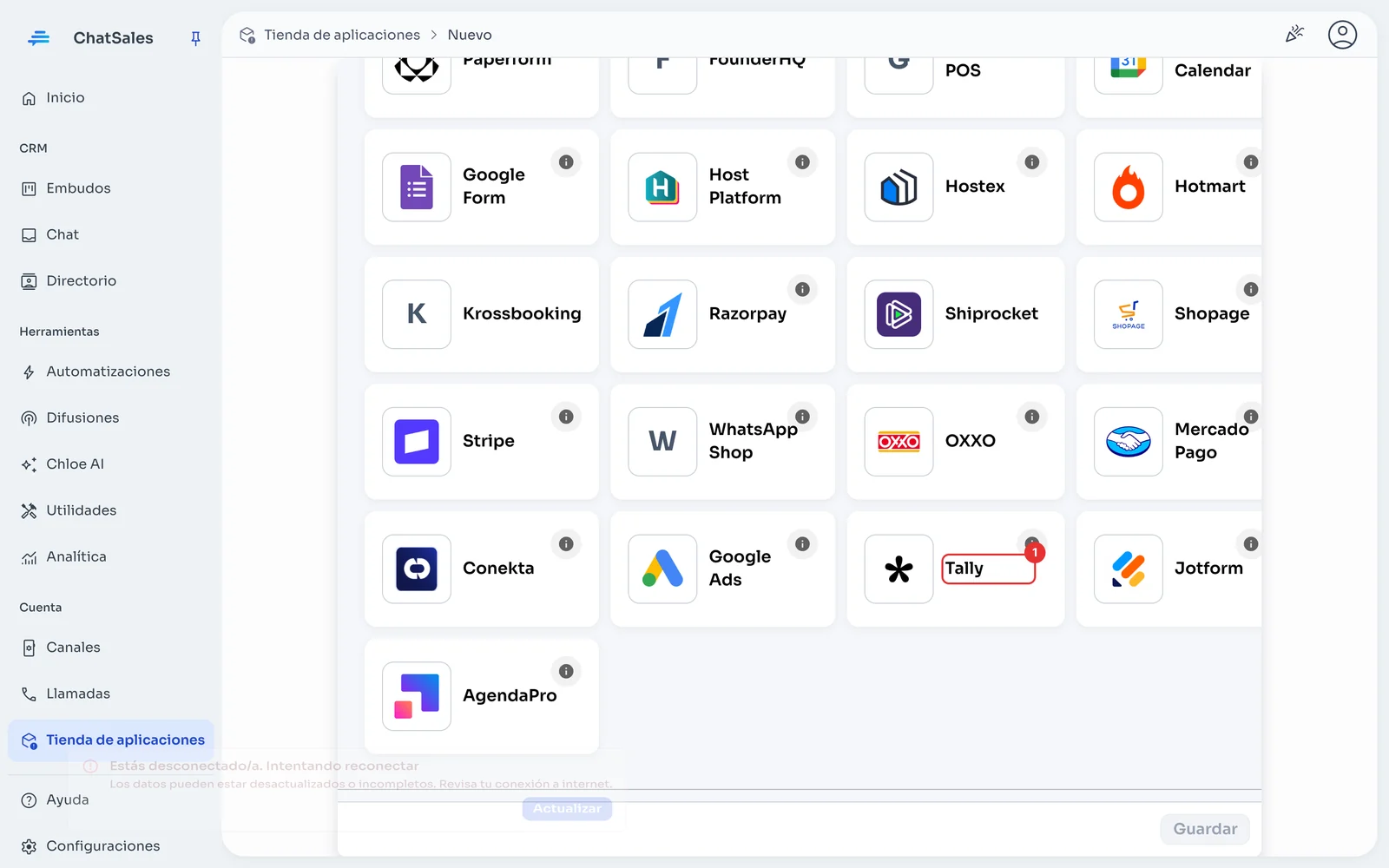Select the AgendaPro app icon
The height and width of the screenshot is (868, 1389).
pyautogui.click(x=417, y=696)
